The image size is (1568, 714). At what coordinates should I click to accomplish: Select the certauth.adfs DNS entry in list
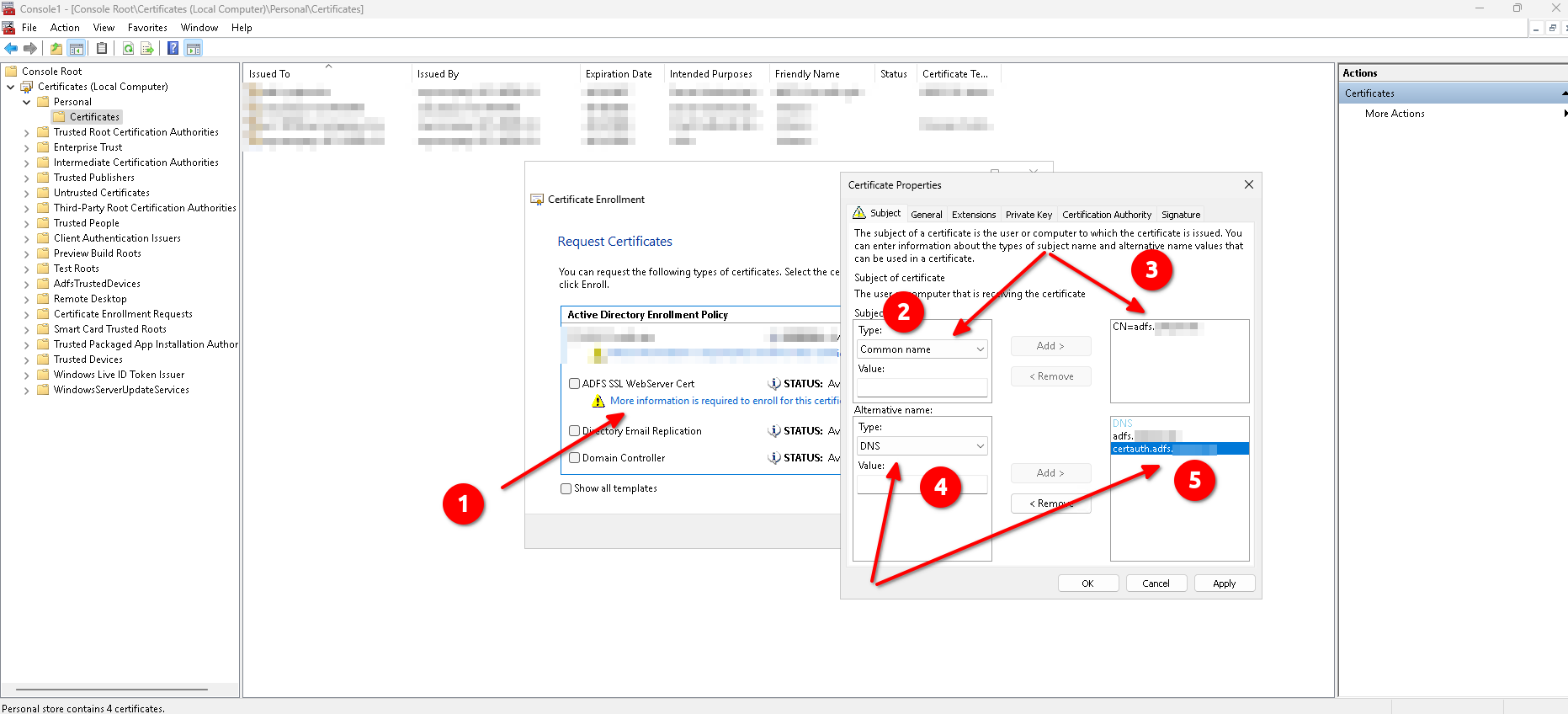point(1178,450)
